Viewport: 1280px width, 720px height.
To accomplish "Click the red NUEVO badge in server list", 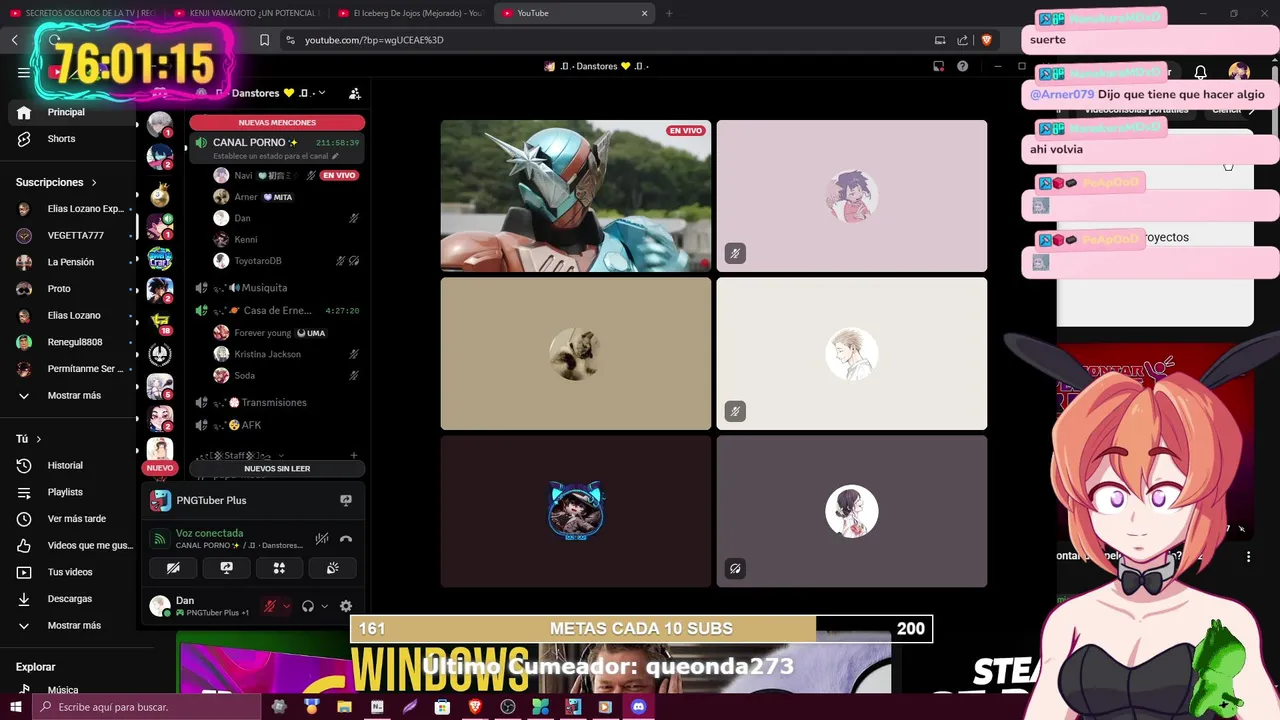I will pyautogui.click(x=160, y=468).
